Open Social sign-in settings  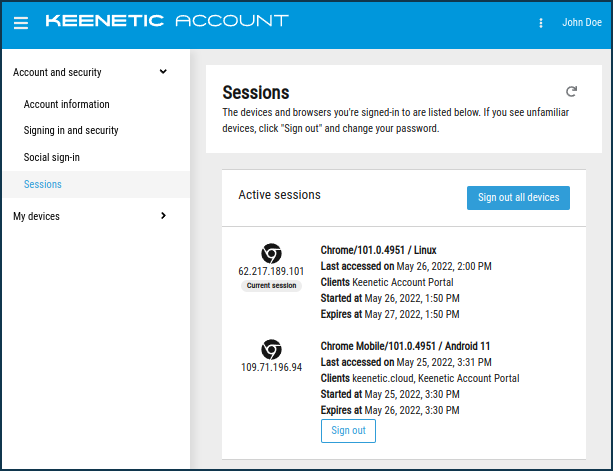(x=52, y=157)
